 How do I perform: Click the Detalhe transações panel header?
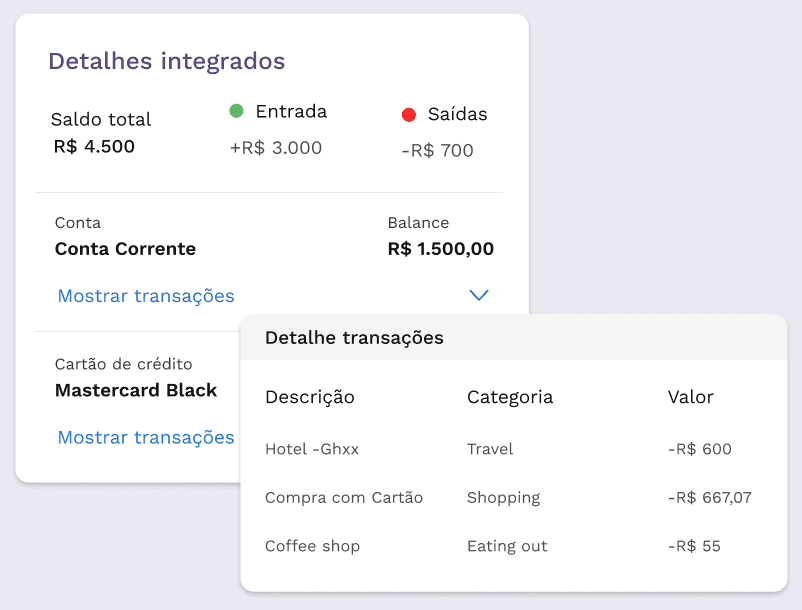354,338
